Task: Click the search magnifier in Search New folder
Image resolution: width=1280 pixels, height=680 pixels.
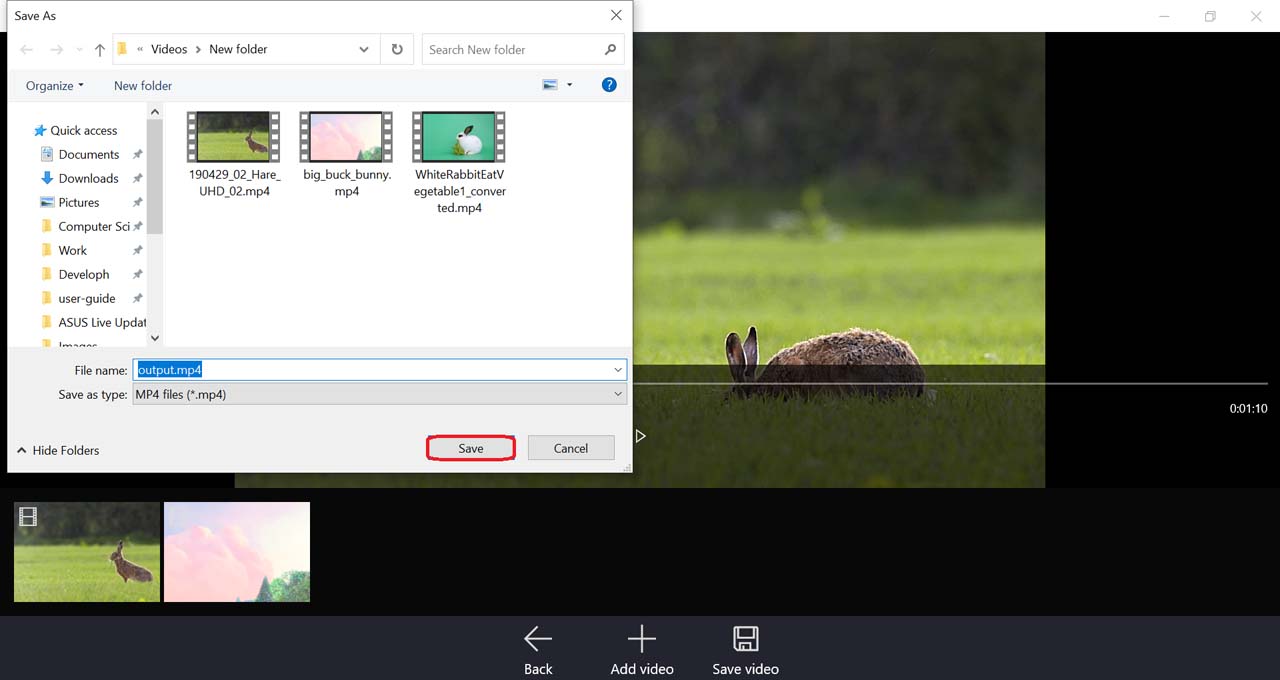Action: coord(610,49)
